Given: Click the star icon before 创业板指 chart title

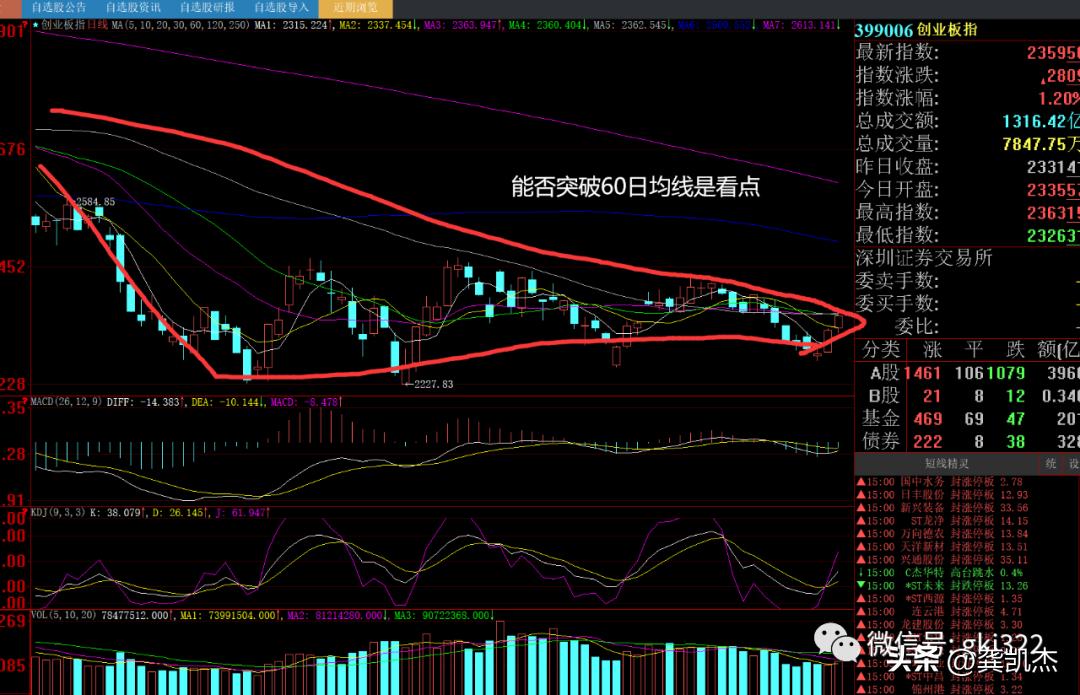Looking at the screenshot, I should coord(36,25).
